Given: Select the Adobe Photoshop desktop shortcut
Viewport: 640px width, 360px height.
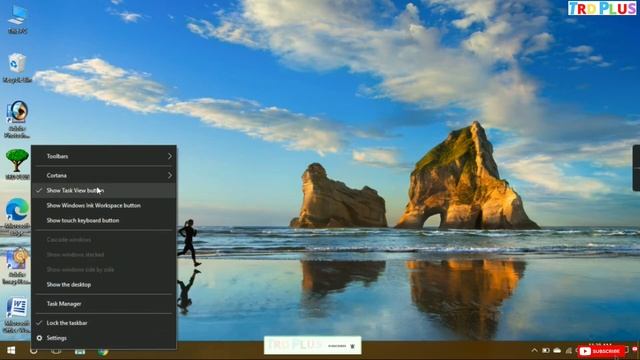Looking at the screenshot, I should coord(17,118).
